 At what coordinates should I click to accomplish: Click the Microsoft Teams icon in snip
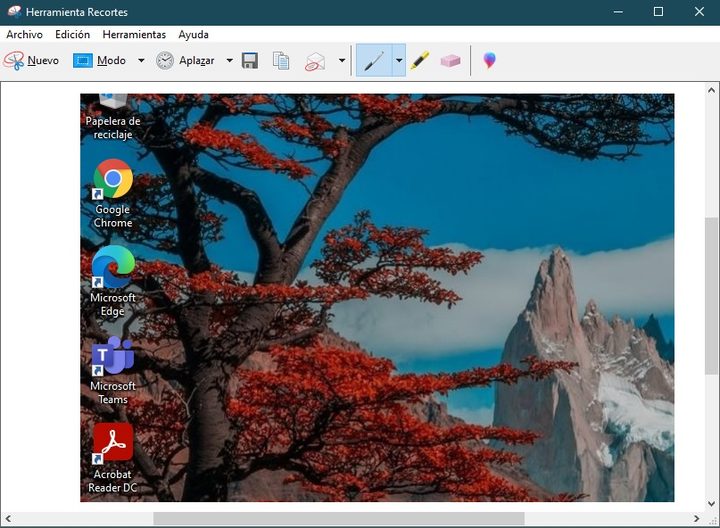113,355
